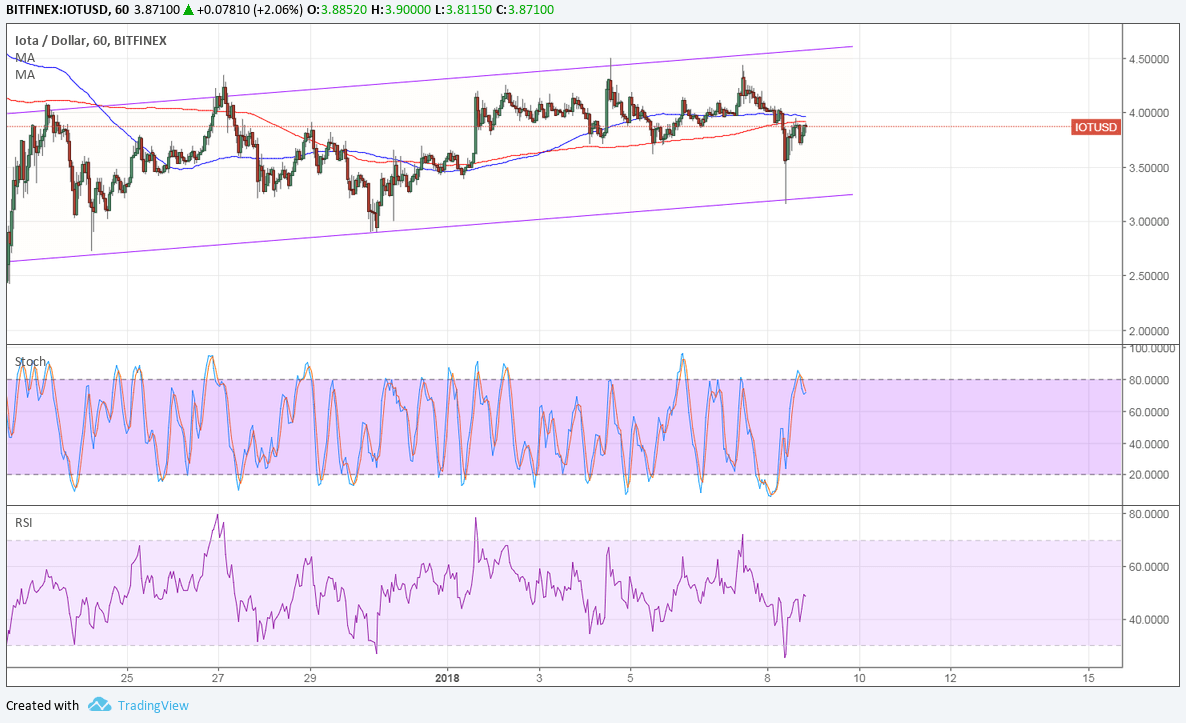Click the 'Created with' caption text

(42, 706)
